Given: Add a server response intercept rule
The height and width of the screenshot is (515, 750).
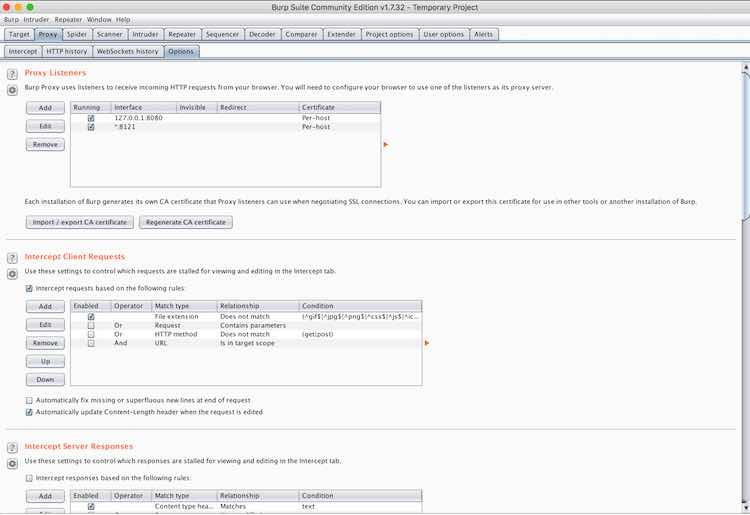Looking at the screenshot, I should click(x=45, y=496).
